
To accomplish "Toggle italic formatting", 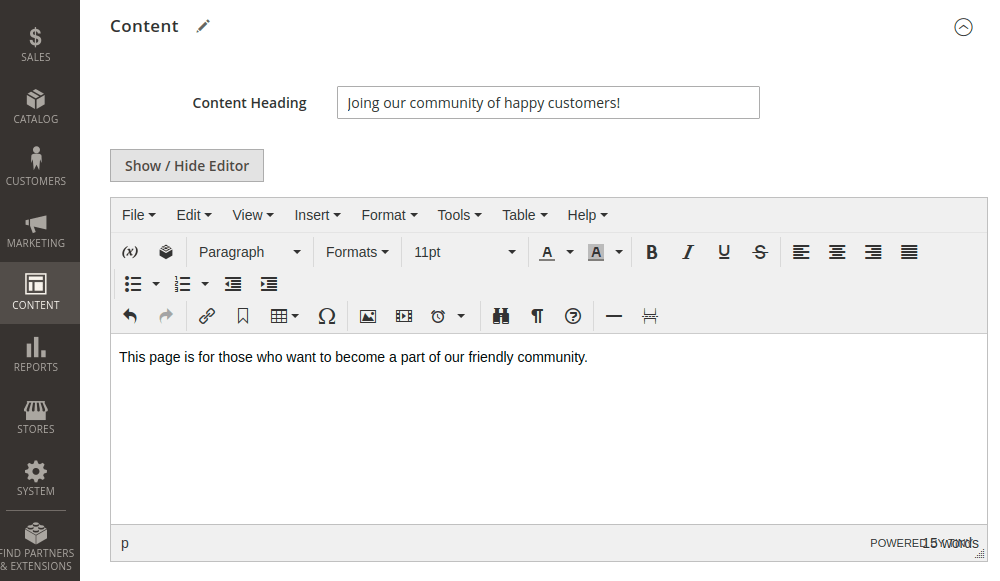I will (x=688, y=252).
